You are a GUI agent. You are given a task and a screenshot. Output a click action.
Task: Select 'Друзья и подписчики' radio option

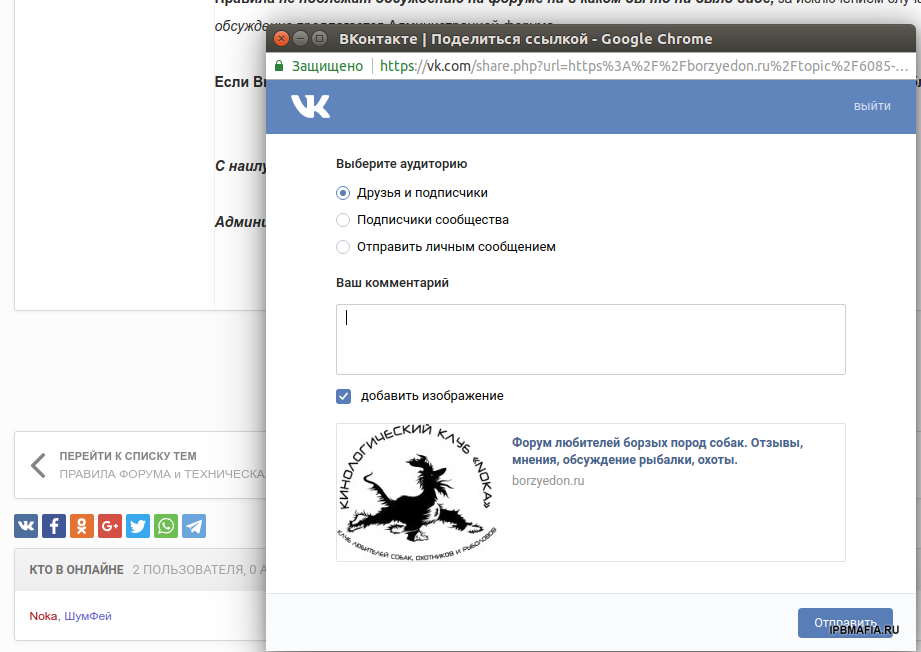[x=343, y=193]
